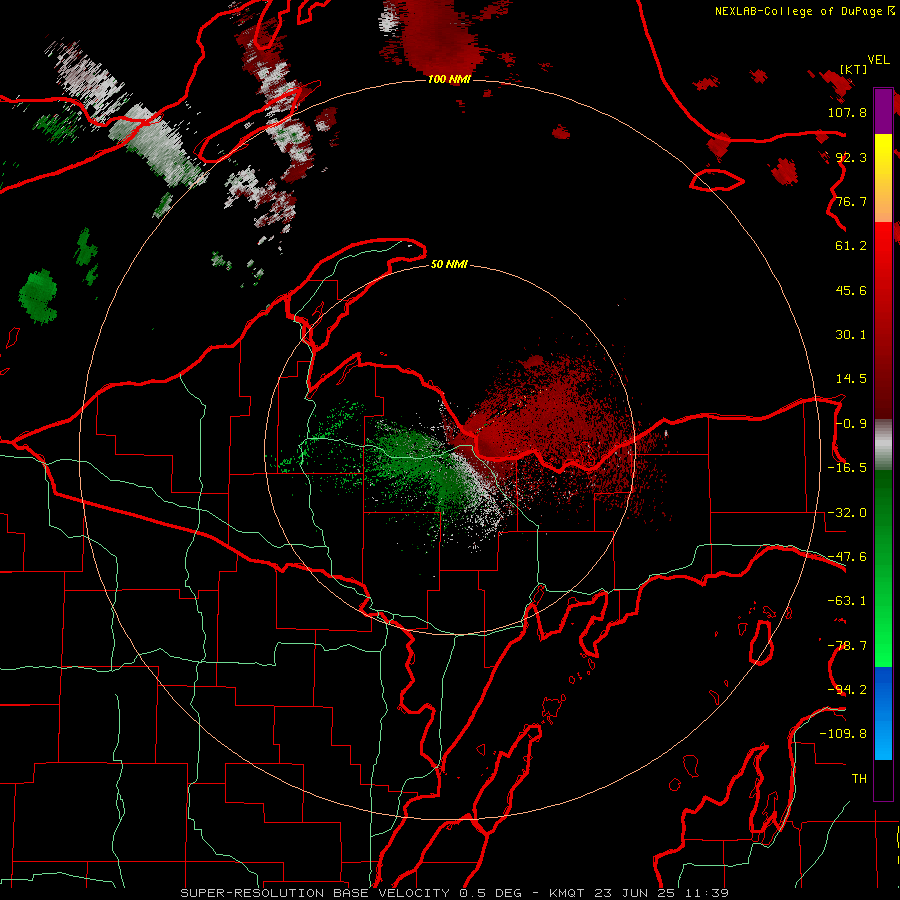Click the gray near-zero segment of the color bar
The image size is (900, 900).
883,444
